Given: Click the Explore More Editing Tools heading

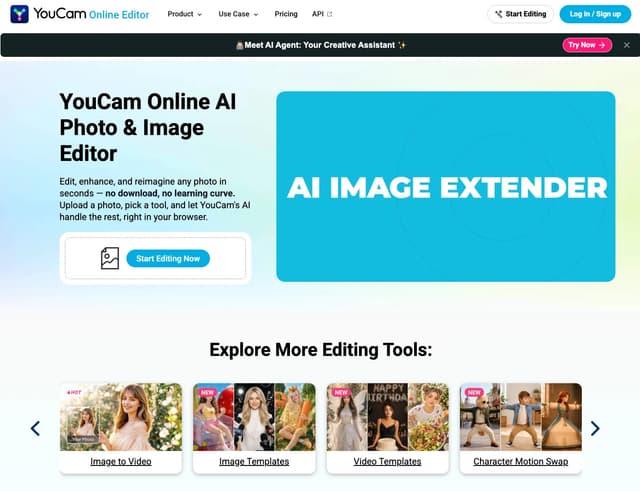Looking at the screenshot, I should click(320, 350).
